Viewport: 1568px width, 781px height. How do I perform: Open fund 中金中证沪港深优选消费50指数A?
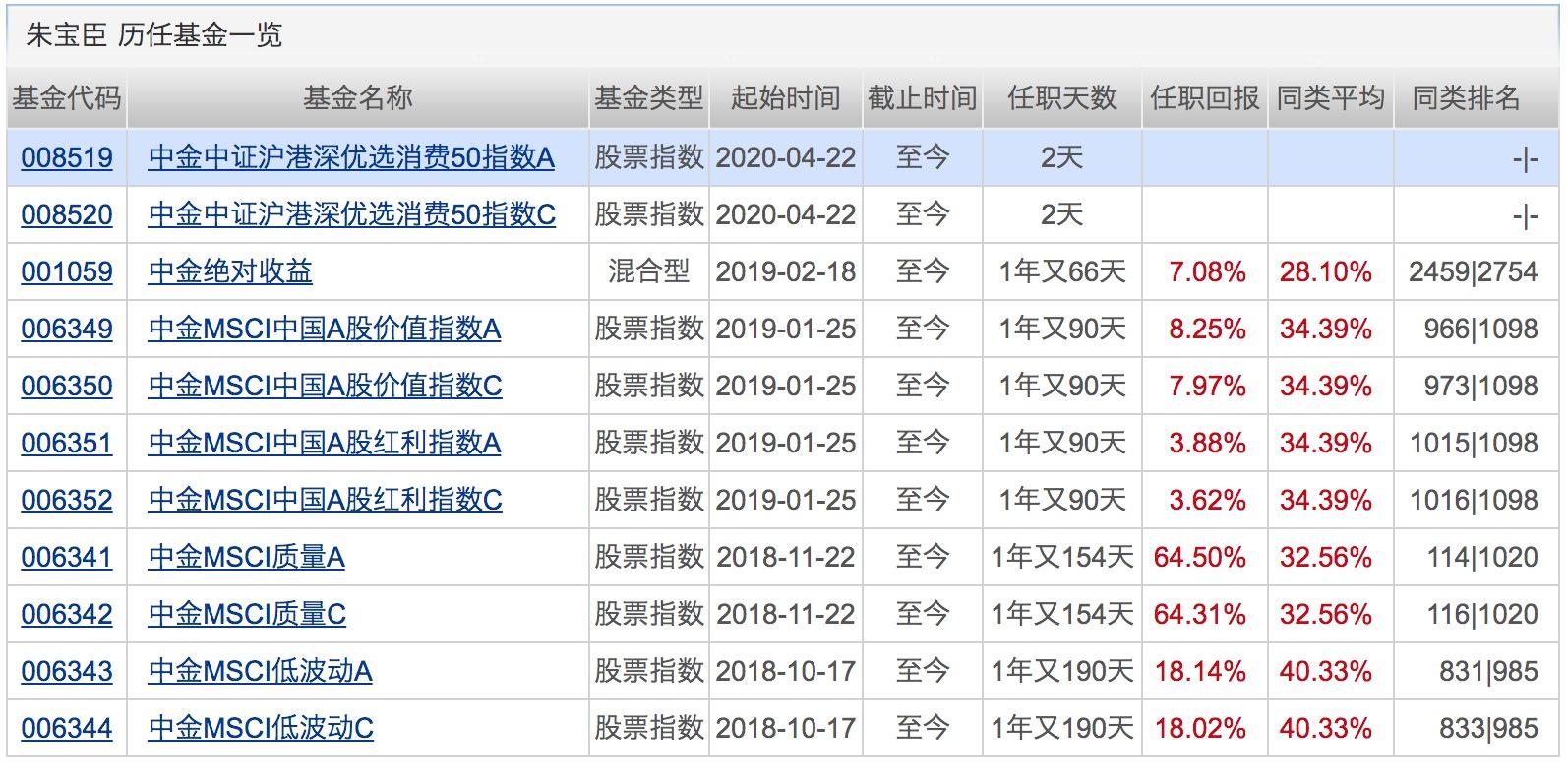pos(351,157)
